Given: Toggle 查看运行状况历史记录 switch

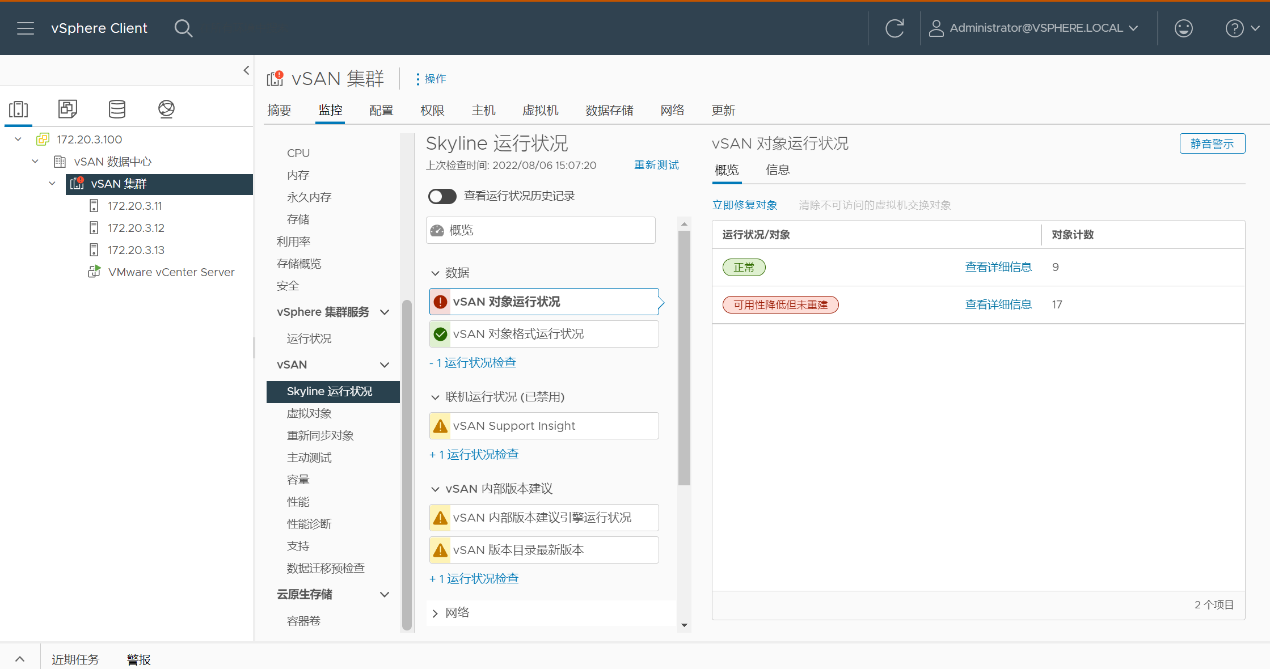Looking at the screenshot, I should coord(442,196).
